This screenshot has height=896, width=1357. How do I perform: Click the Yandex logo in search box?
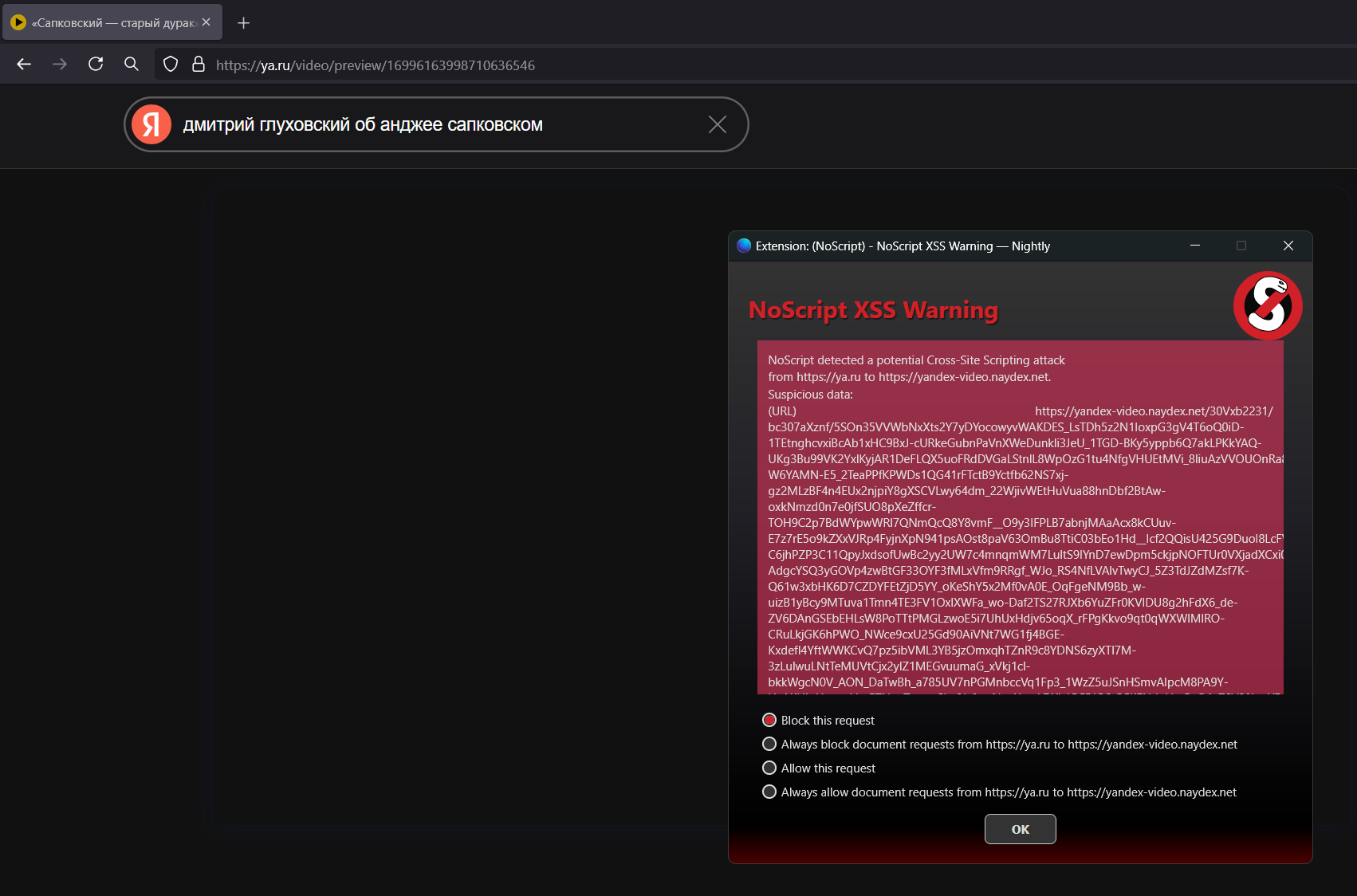[151, 124]
